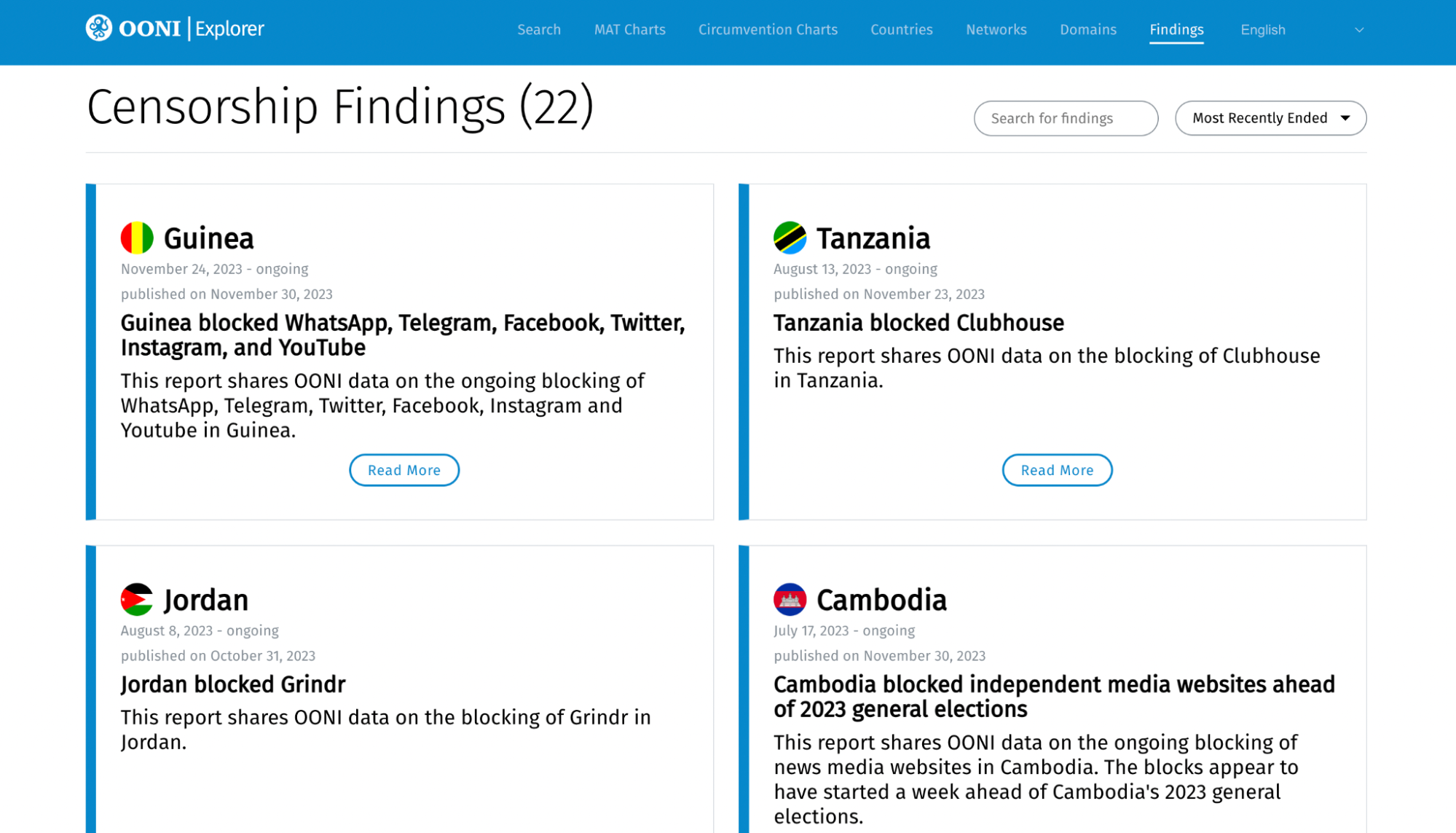Click the Guinea flag icon
Screen dimensions: 1456x833
coord(137,238)
